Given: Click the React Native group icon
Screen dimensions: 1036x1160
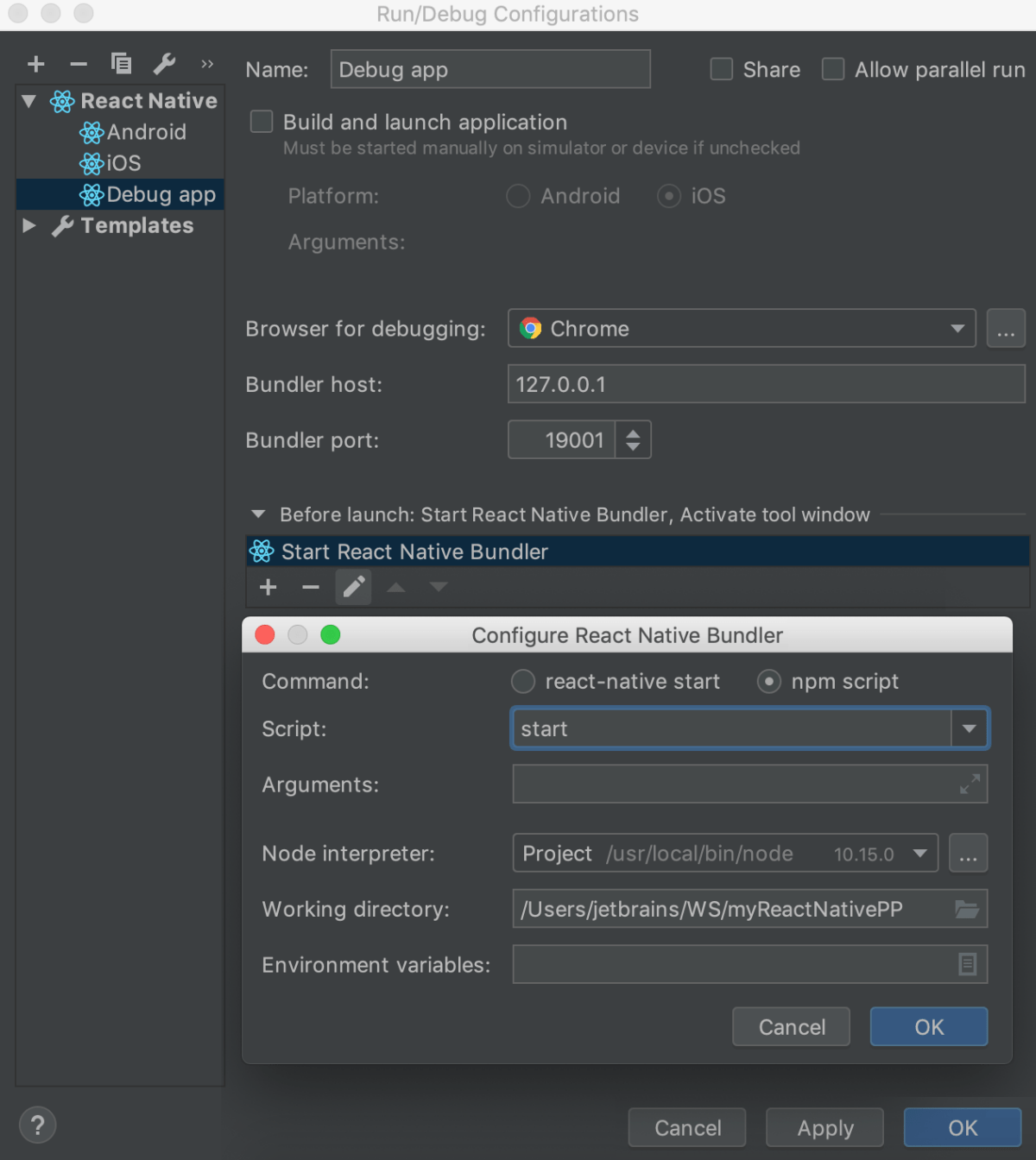Looking at the screenshot, I should pyautogui.click(x=62, y=101).
